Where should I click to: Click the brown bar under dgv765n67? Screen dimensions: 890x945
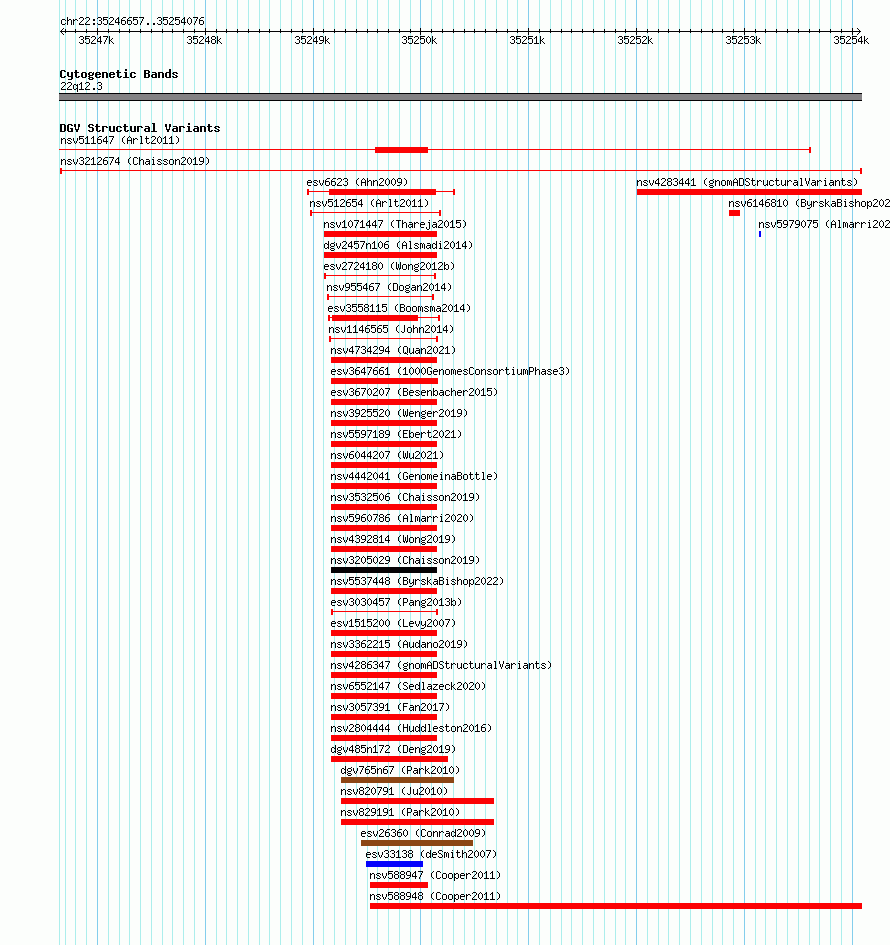(x=397, y=780)
